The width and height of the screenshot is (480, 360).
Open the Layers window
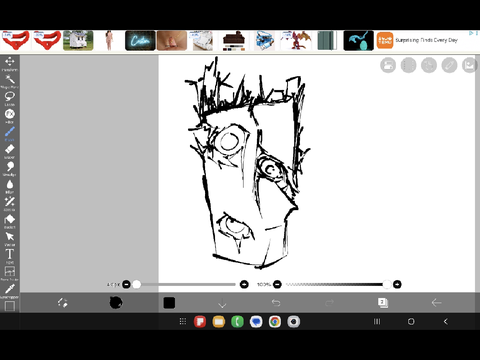pyautogui.click(x=383, y=303)
